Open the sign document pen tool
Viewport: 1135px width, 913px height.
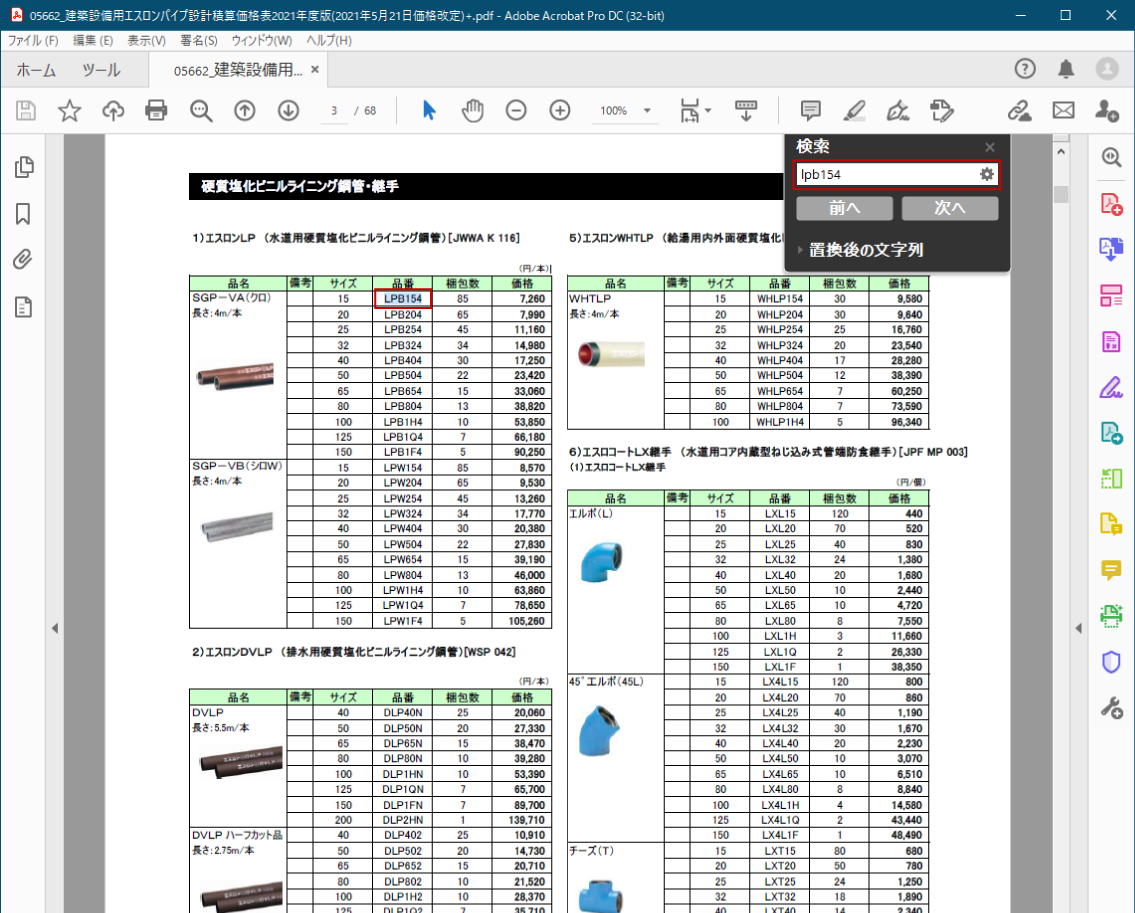coord(898,111)
